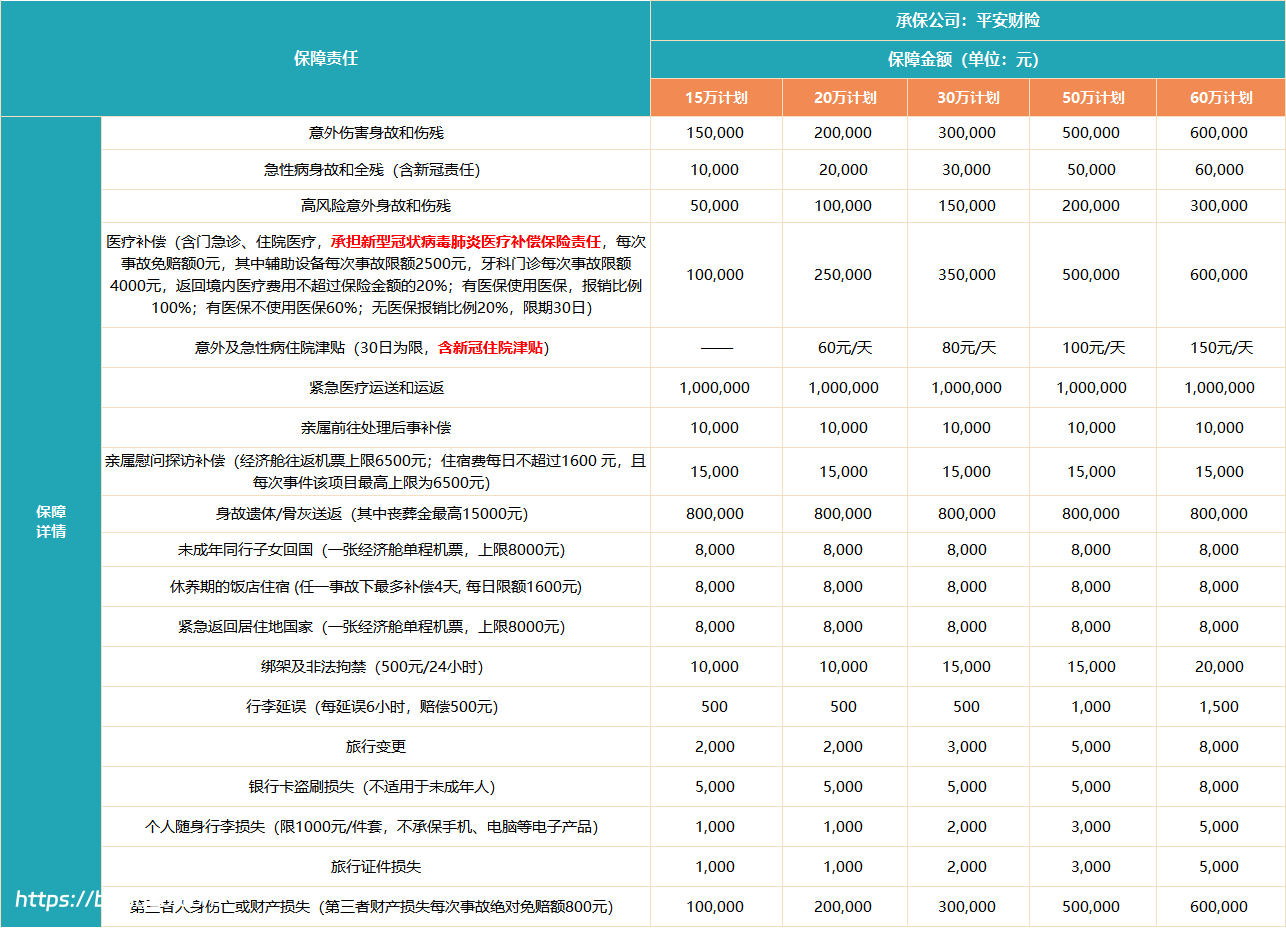Click 5,000 in the 旅行证件损失 row

(x=1220, y=866)
